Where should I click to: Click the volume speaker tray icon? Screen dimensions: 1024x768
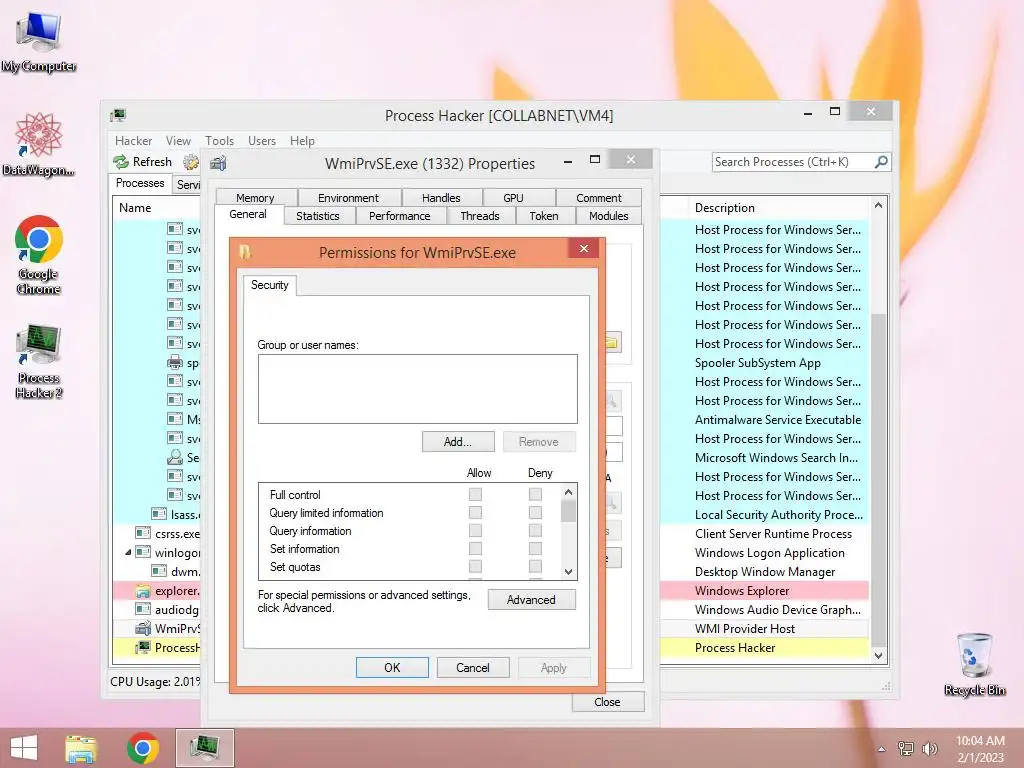point(929,748)
